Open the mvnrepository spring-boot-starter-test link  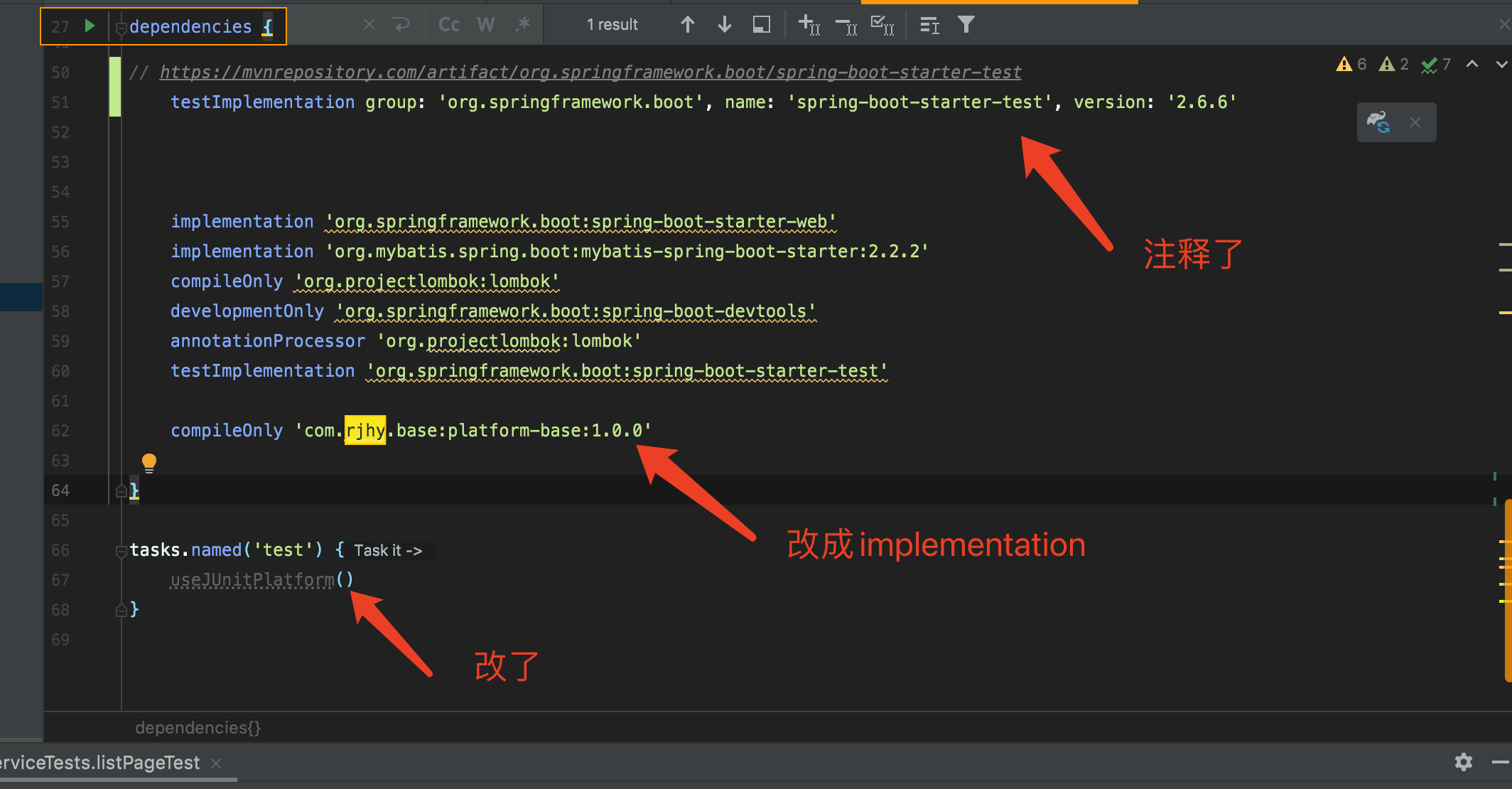tap(590, 73)
